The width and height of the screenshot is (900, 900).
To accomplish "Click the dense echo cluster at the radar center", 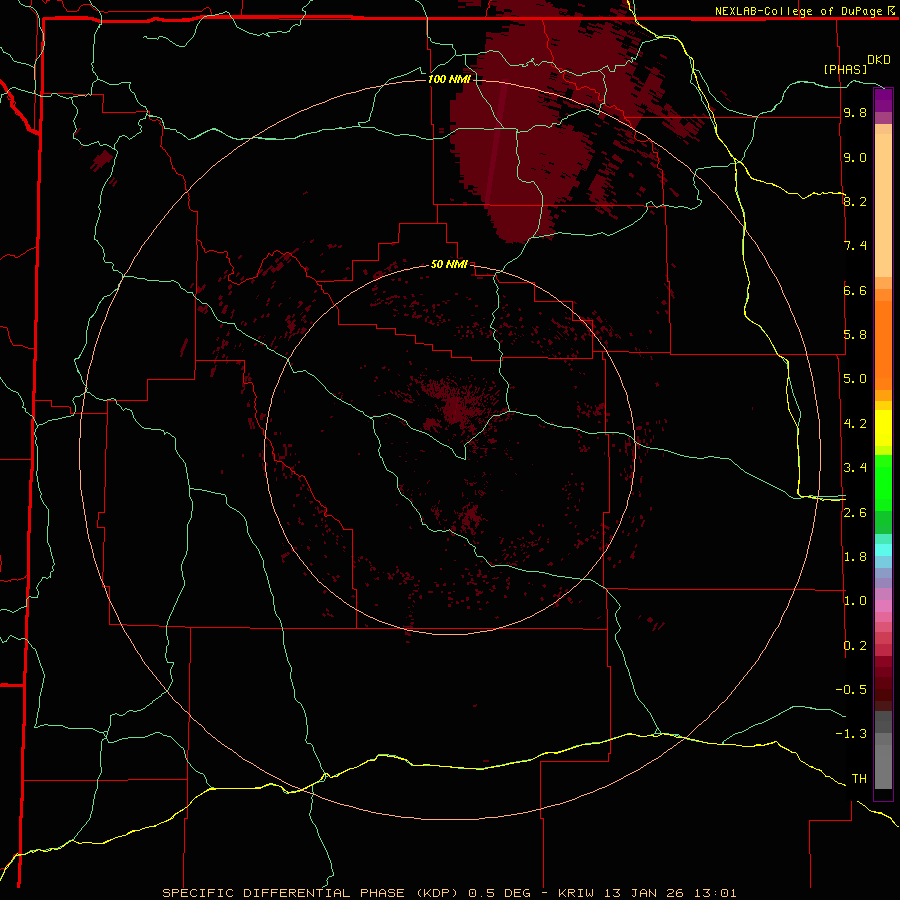I will (455, 409).
